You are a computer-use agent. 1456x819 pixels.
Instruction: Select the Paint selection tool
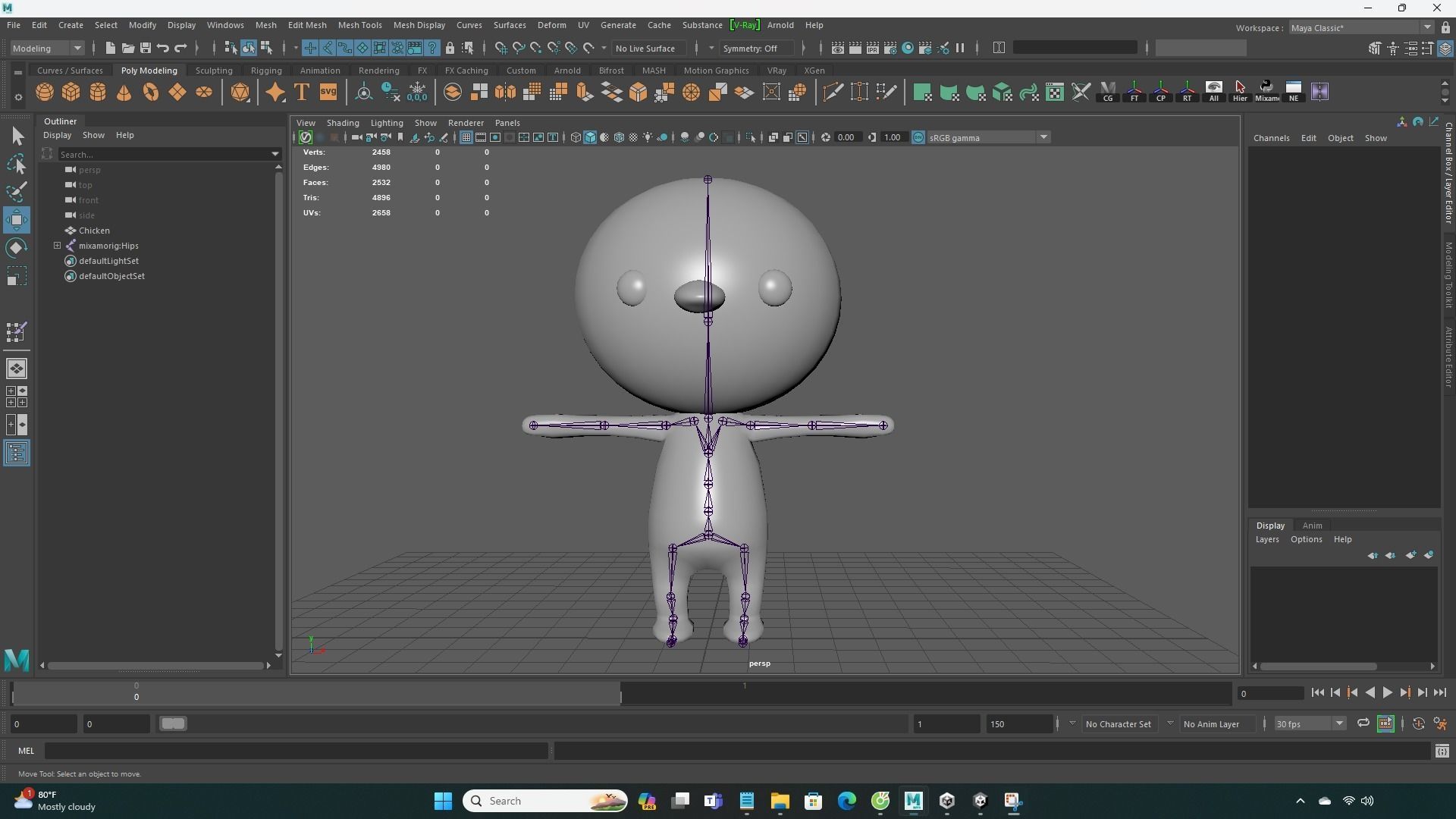coord(17,192)
